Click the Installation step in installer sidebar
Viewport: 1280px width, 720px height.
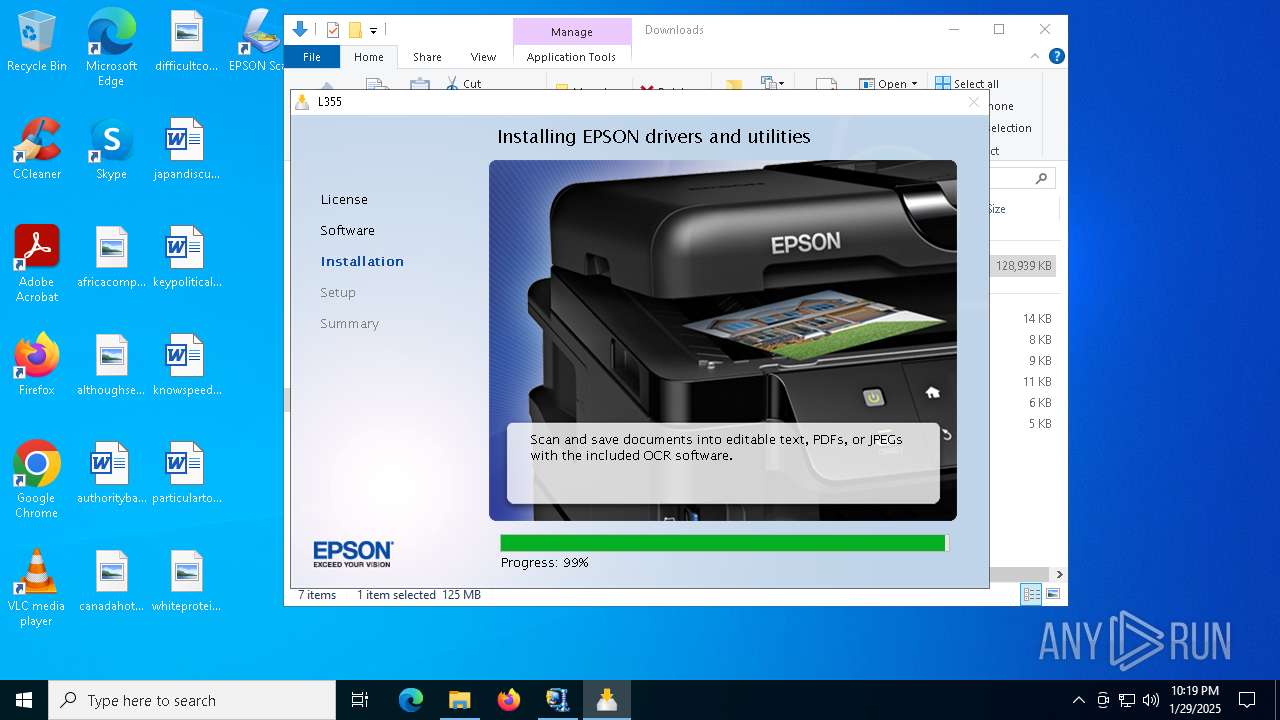[x=362, y=262]
